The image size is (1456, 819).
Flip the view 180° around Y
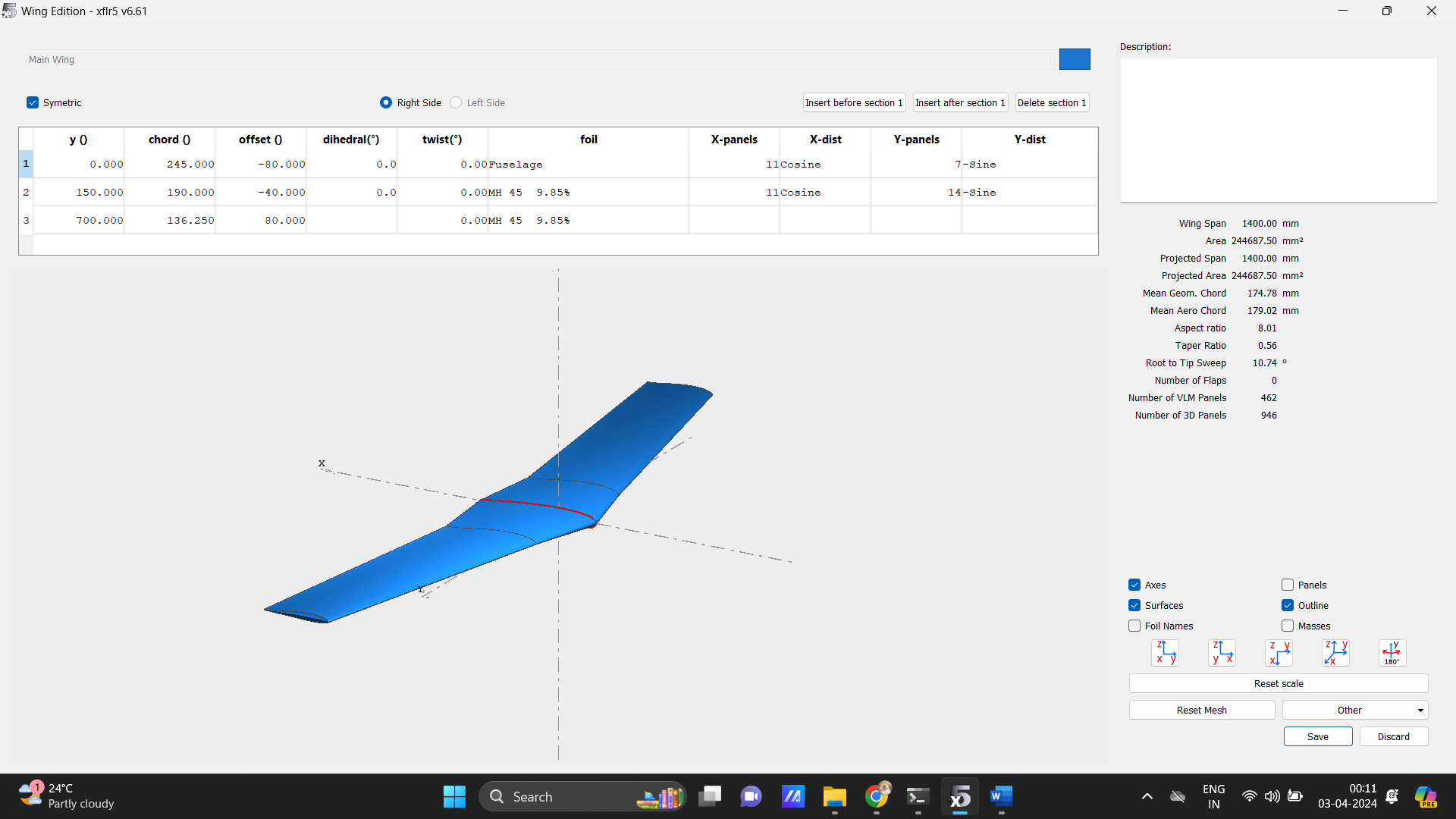pyautogui.click(x=1392, y=652)
